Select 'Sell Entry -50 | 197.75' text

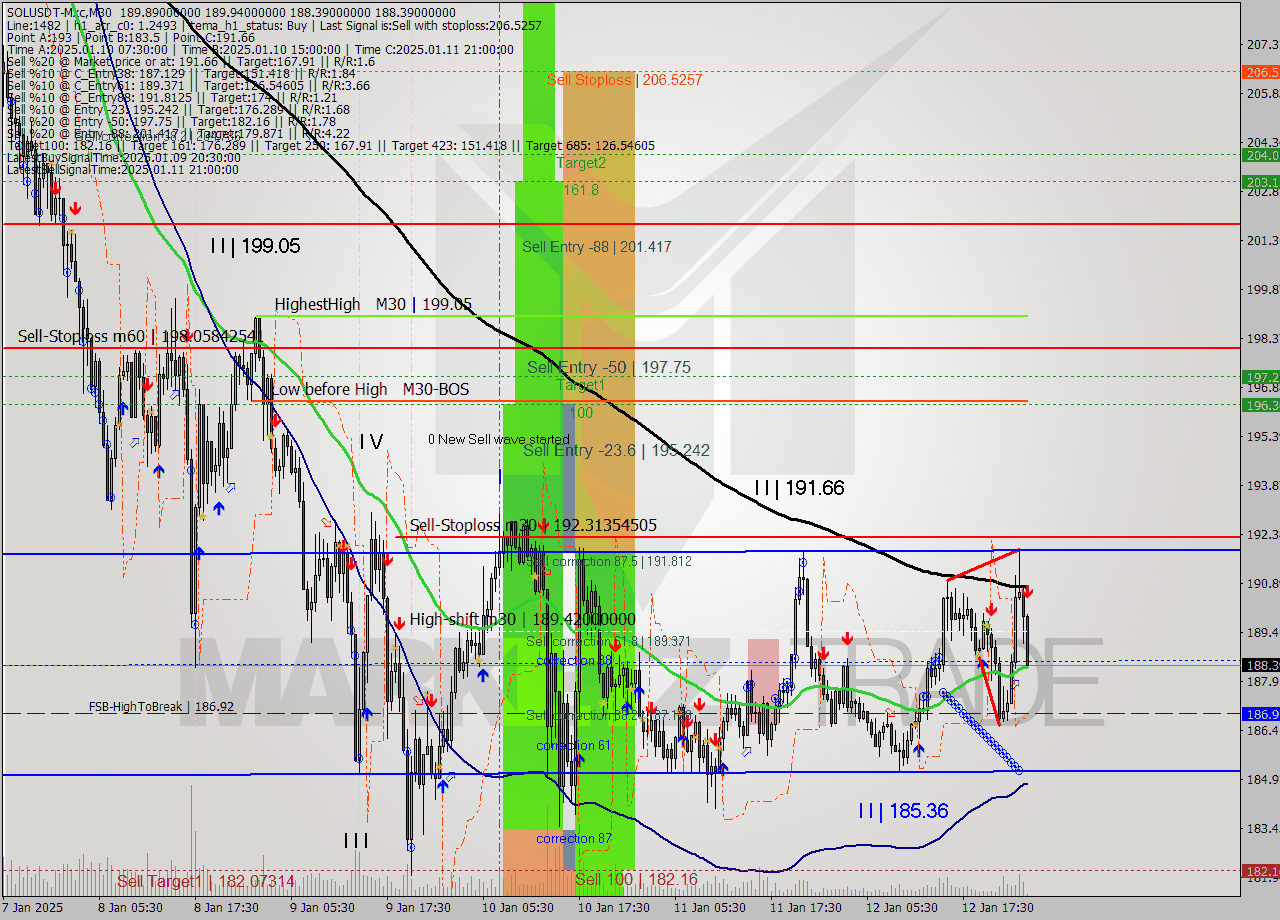click(609, 368)
